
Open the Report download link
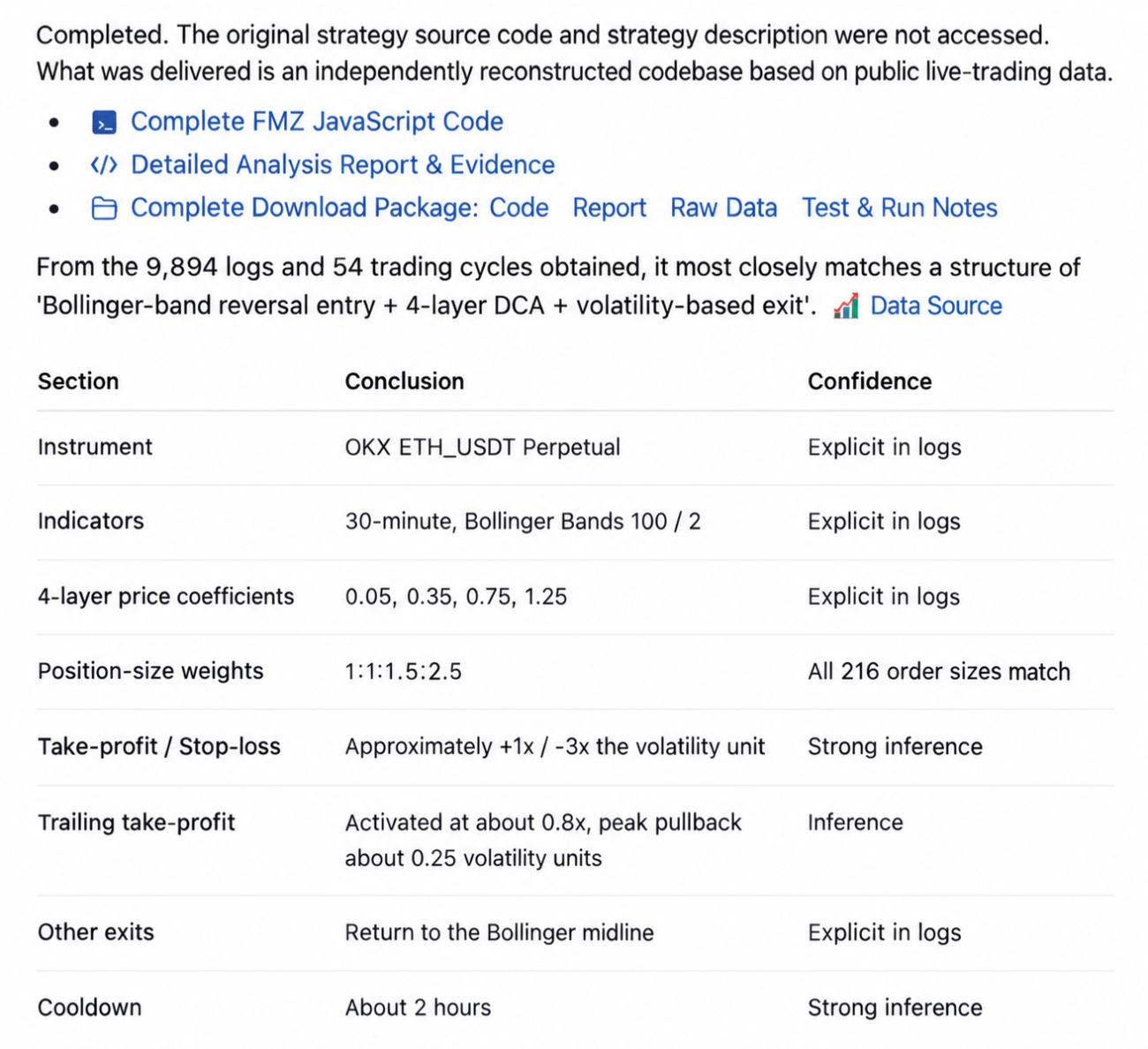(x=609, y=208)
